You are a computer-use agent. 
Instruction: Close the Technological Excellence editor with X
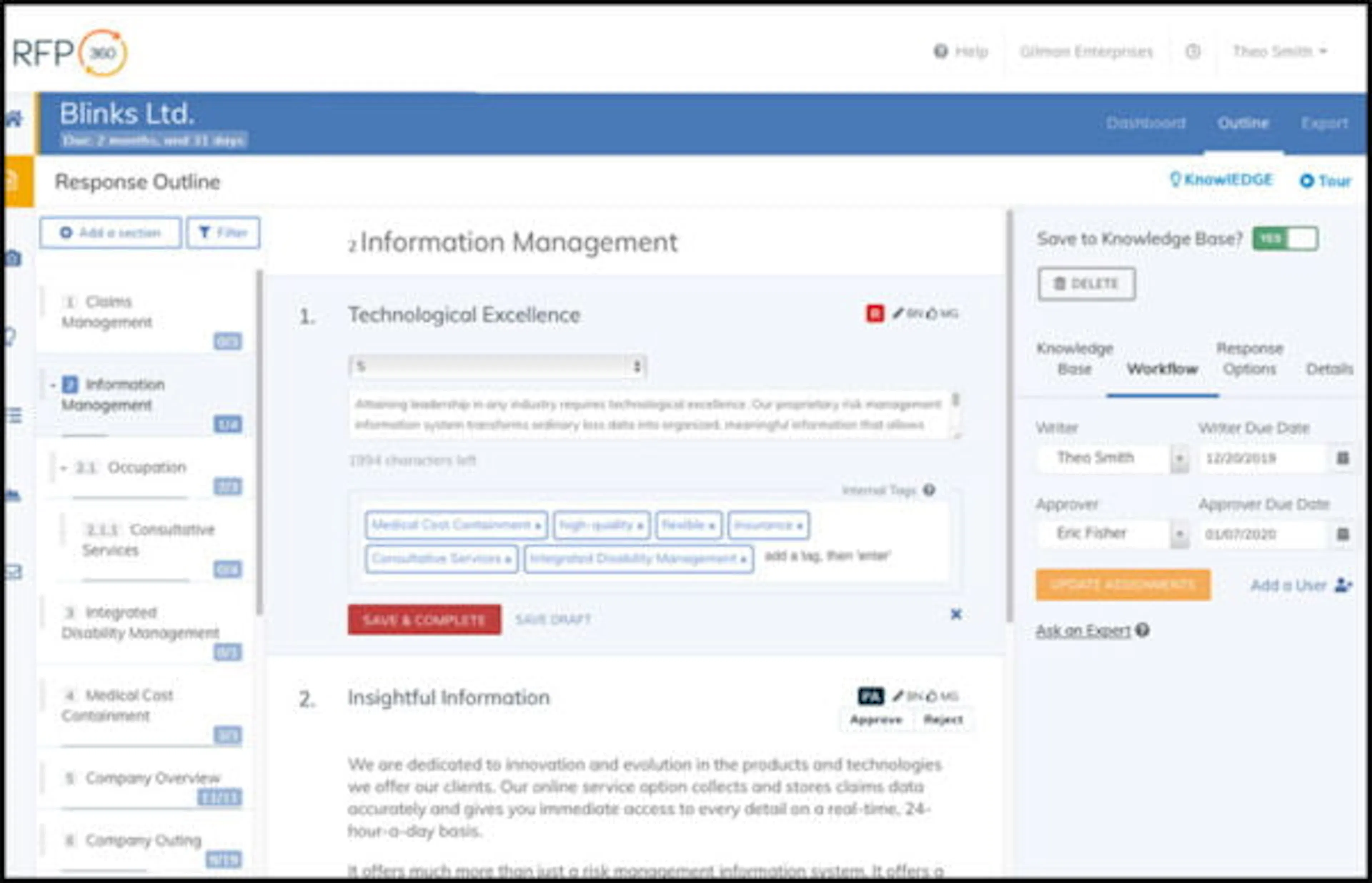click(x=956, y=614)
